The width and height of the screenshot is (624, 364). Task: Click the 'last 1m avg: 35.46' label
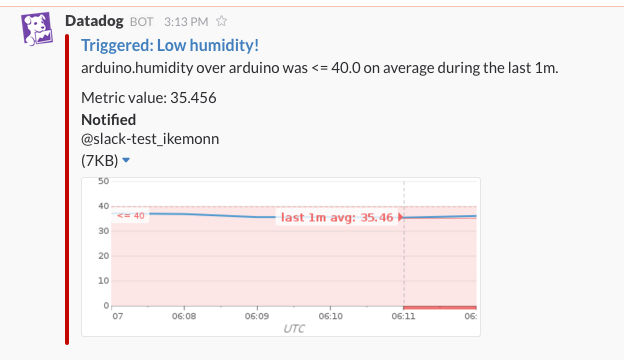(337, 218)
